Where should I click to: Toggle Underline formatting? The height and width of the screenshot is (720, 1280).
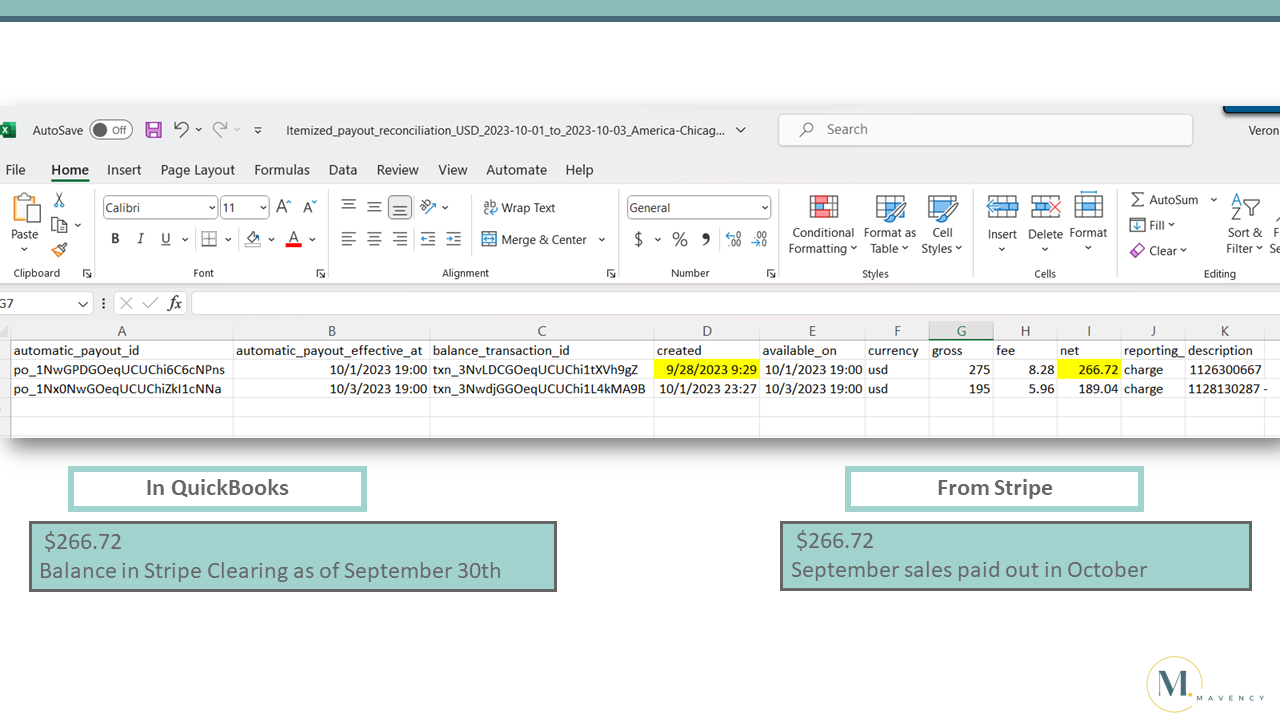(165, 239)
